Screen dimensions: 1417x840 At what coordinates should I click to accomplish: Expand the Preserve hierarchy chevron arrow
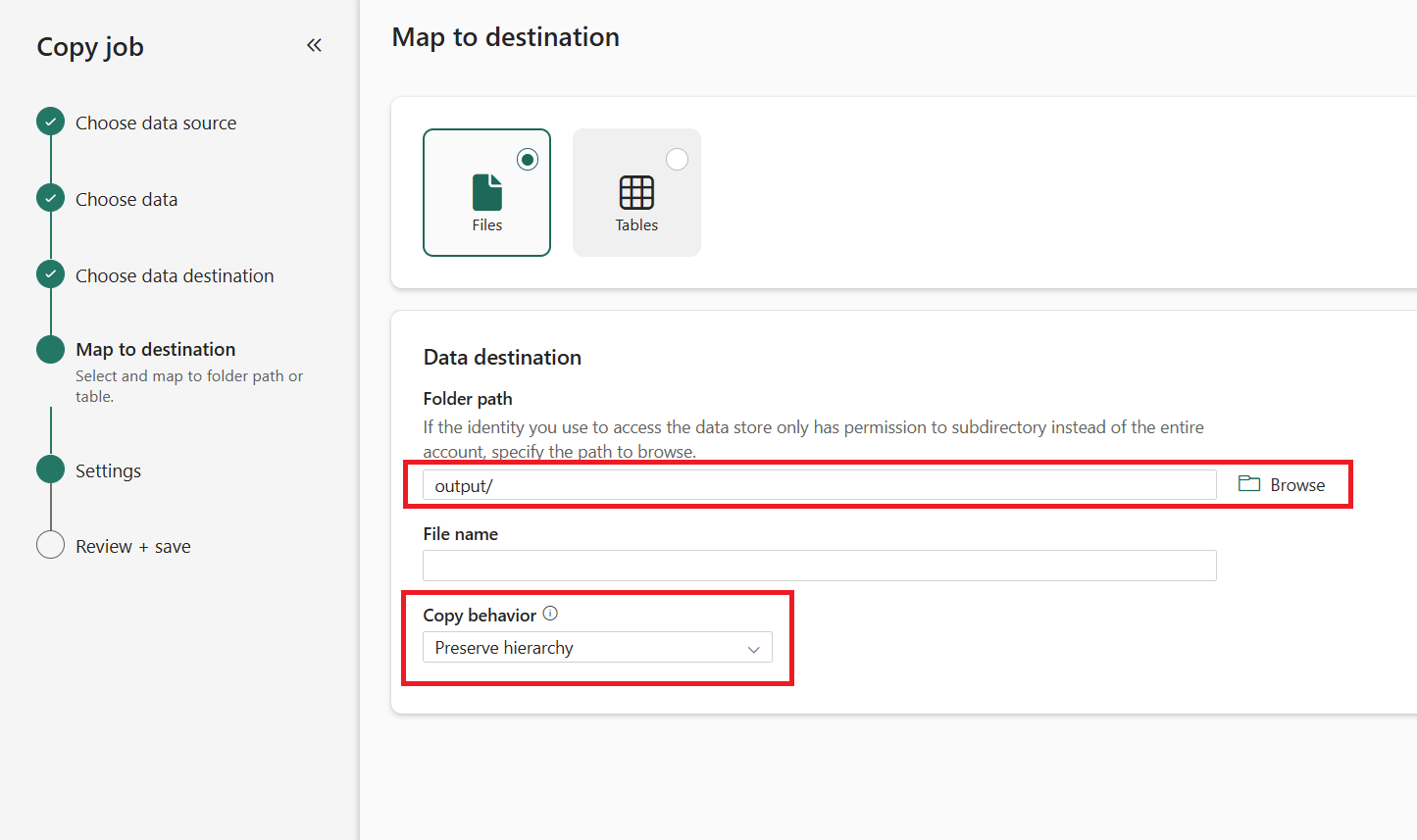[754, 649]
